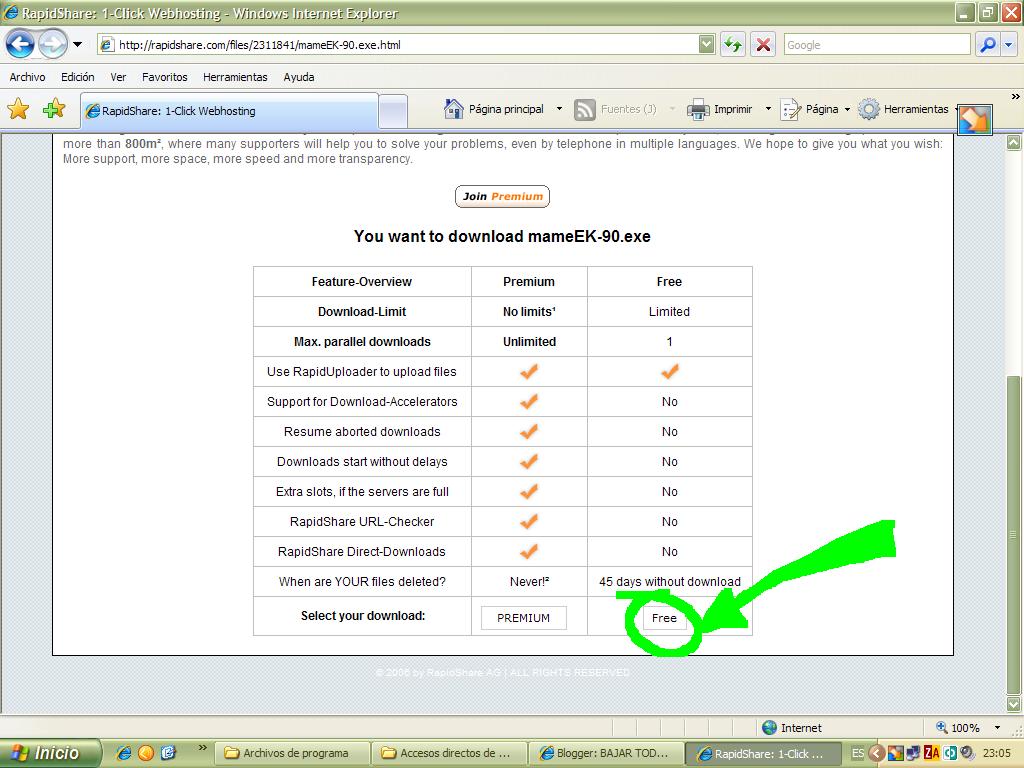Viewport: 1024px width, 768px height.
Task: Click the 'Download-Limit' row label
Action: click(362, 312)
